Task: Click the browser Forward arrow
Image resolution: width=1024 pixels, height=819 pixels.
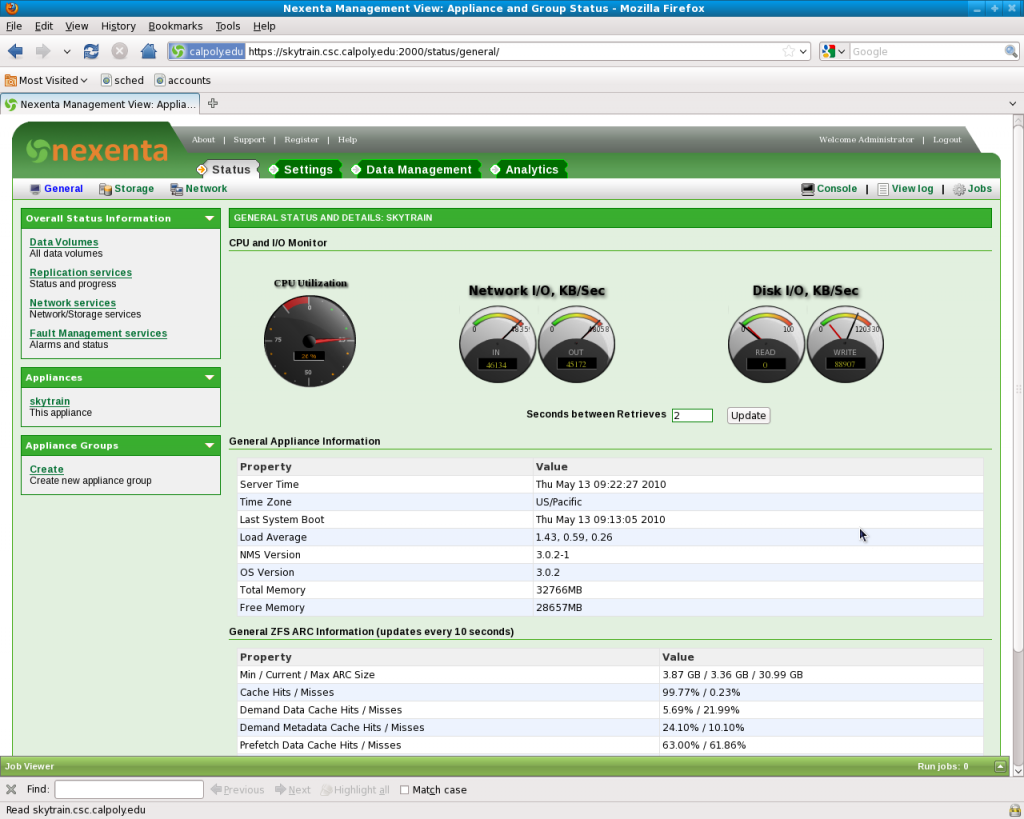Action: coord(42,52)
